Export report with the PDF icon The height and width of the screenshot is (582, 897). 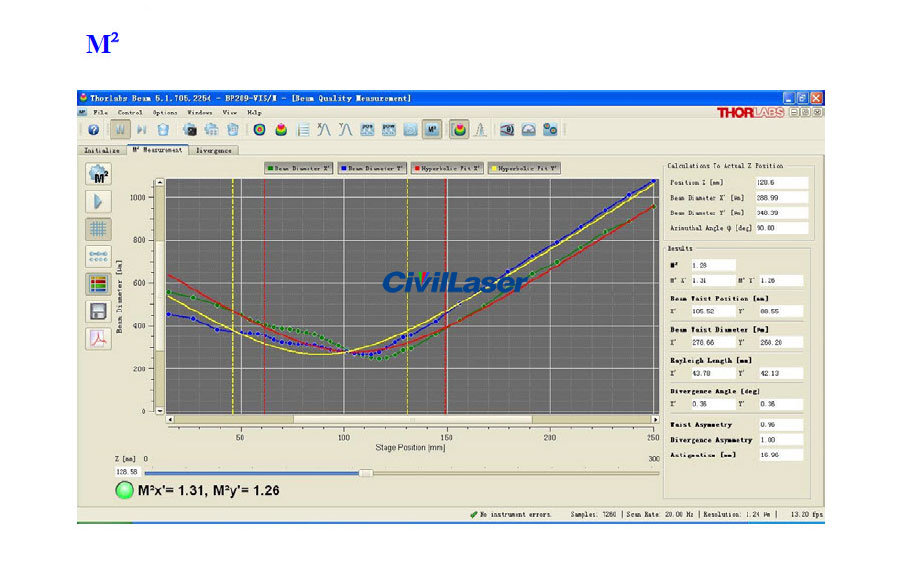[x=99, y=338]
